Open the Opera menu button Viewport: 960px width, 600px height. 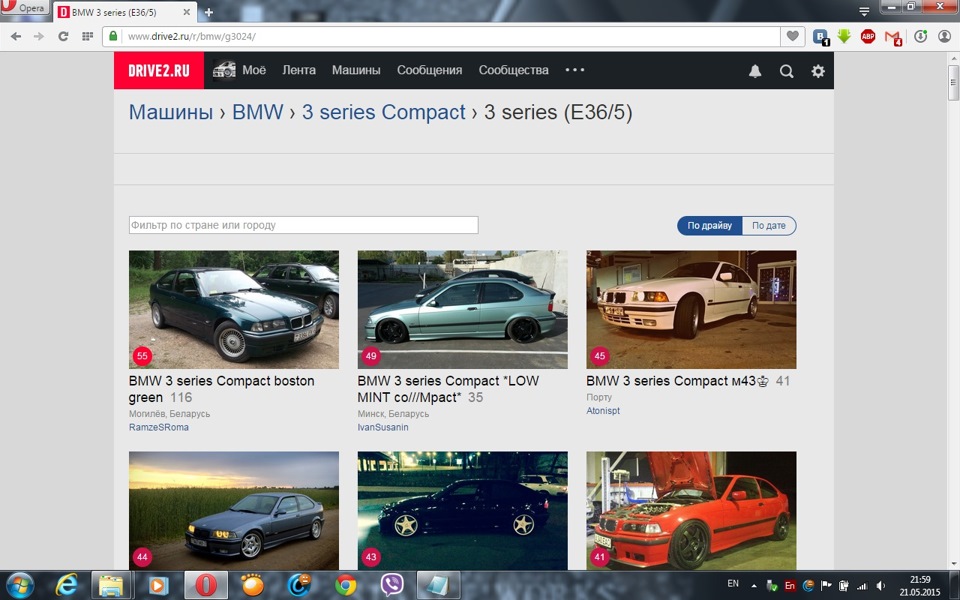(x=24, y=8)
